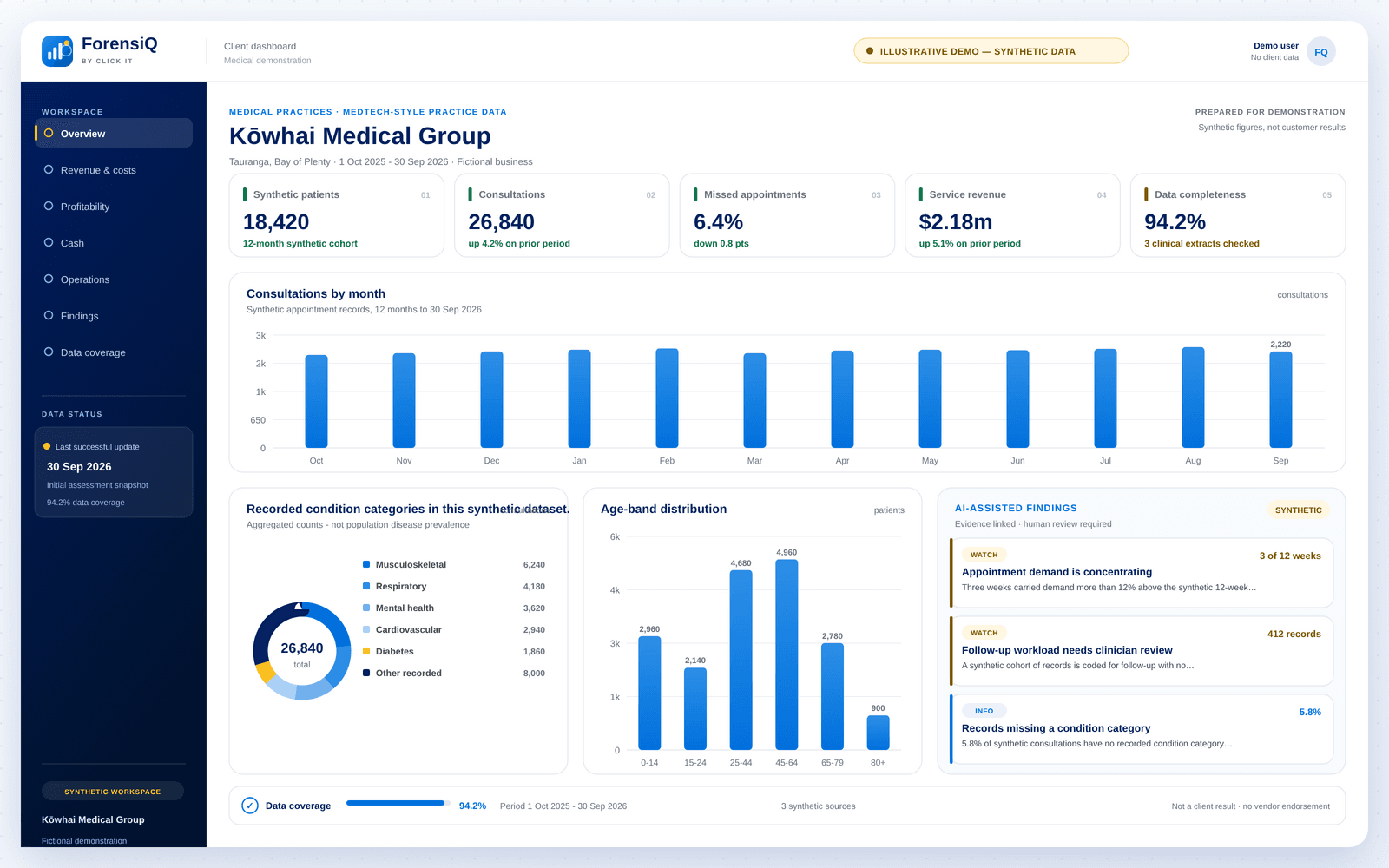1389x868 pixels.
Task: Click the Kōwhai Medical Group page title
Action: [360, 136]
